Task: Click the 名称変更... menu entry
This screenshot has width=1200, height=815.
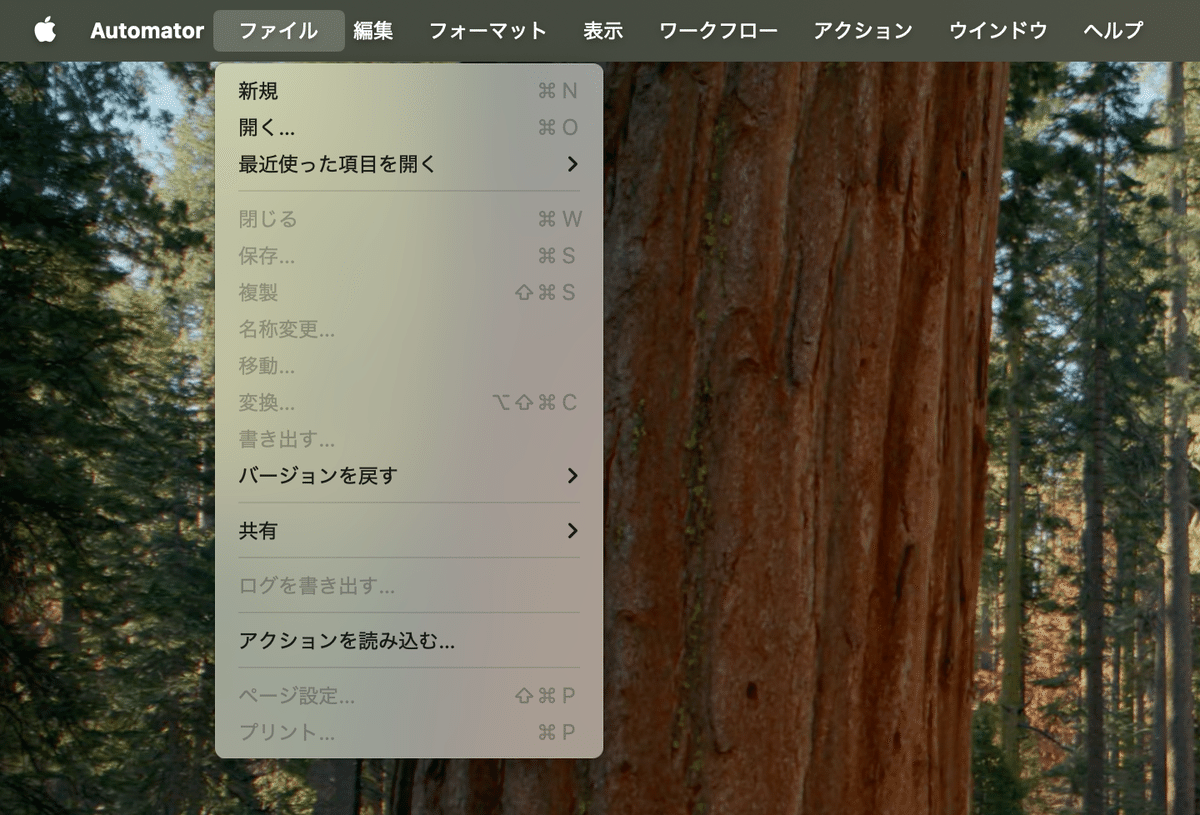Action: (x=409, y=329)
